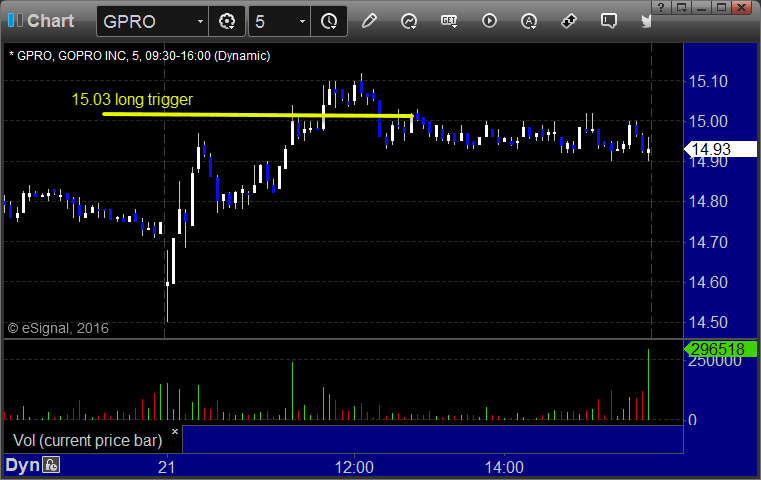Click the play replay button
Image resolution: width=761 pixels, height=480 pixels.
[x=489, y=21]
